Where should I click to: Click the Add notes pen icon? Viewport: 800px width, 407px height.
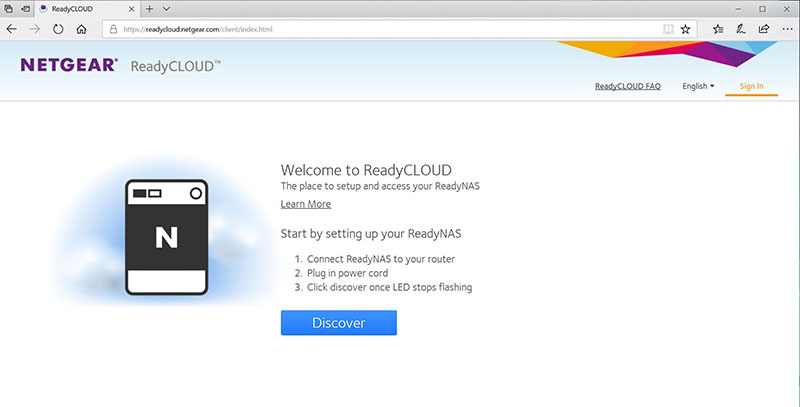click(741, 30)
